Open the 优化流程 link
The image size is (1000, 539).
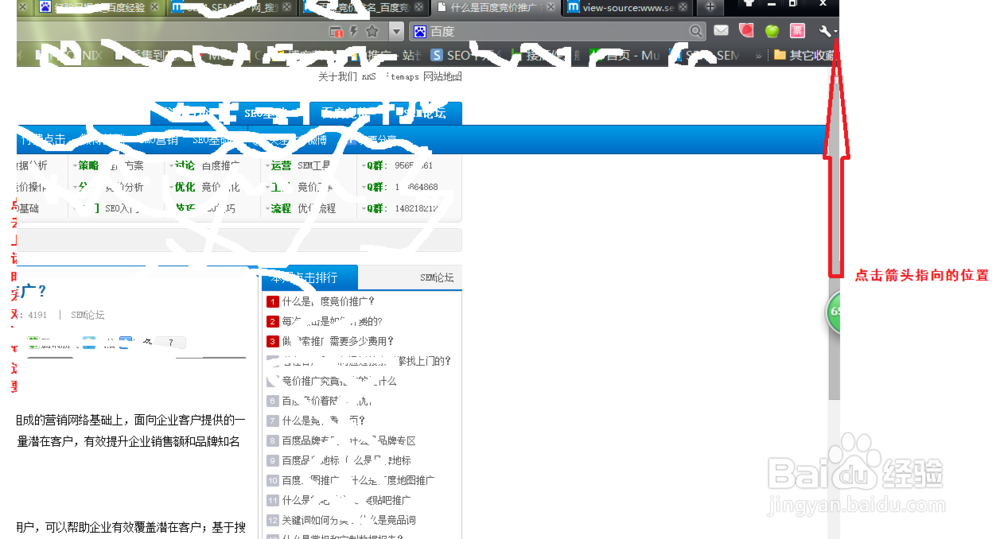click(316, 208)
